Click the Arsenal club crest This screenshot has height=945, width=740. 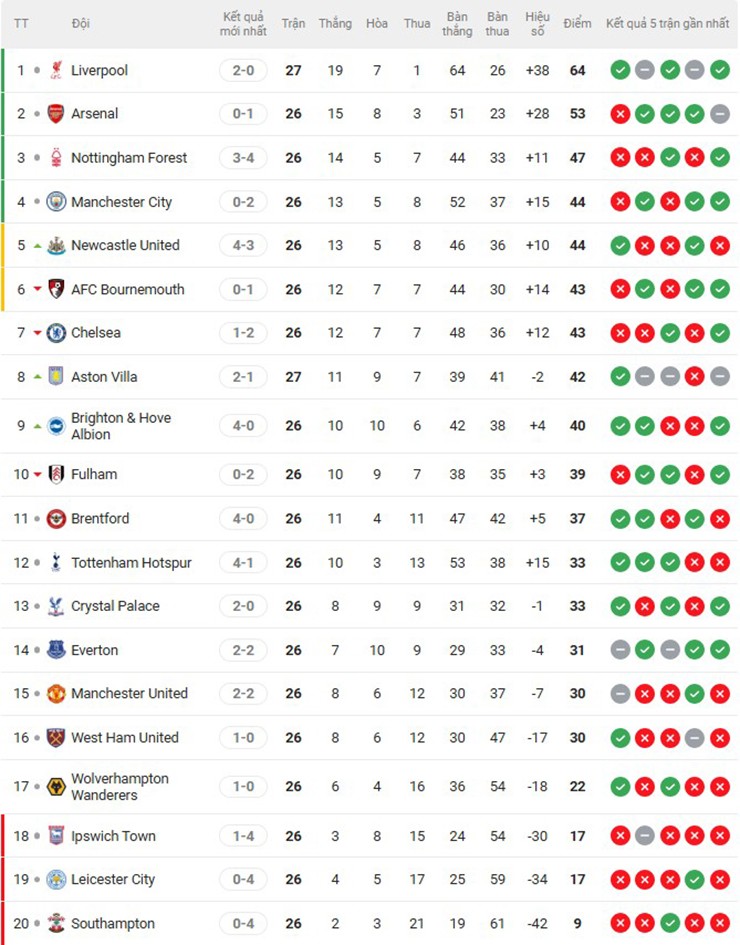pyautogui.click(x=56, y=114)
